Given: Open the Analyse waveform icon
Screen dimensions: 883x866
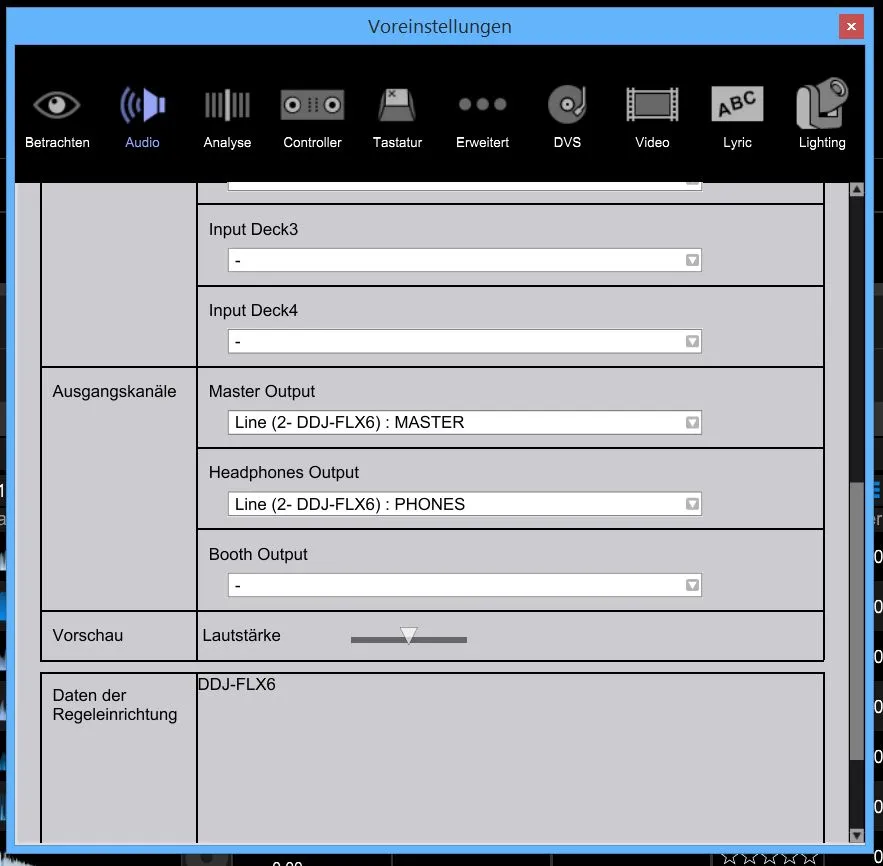Looking at the screenshot, I should click(227, 105).
